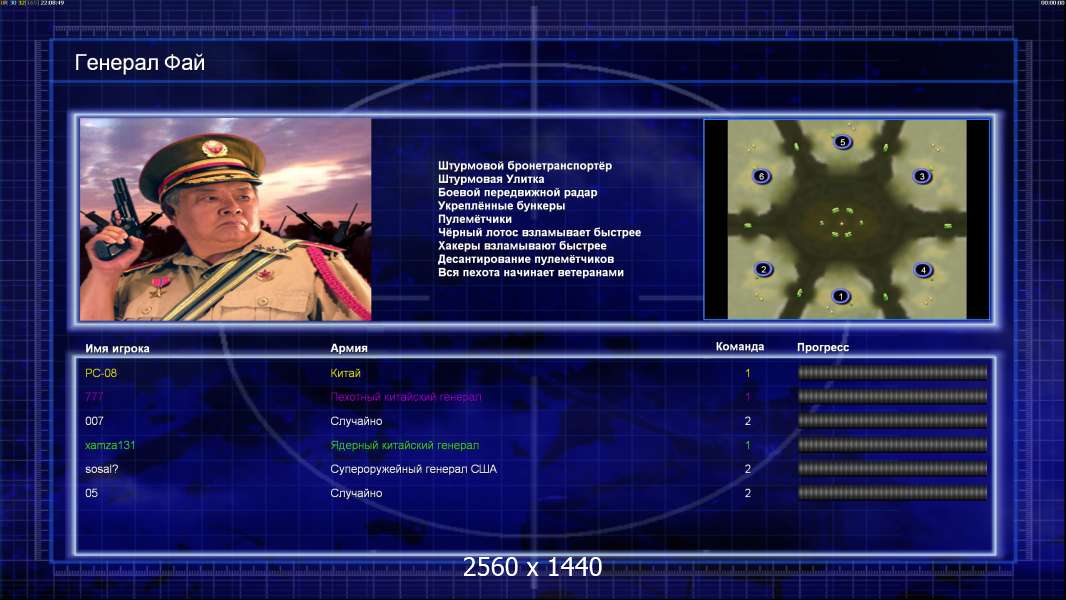Click team number for PC-08 row

tap(748, 373)
